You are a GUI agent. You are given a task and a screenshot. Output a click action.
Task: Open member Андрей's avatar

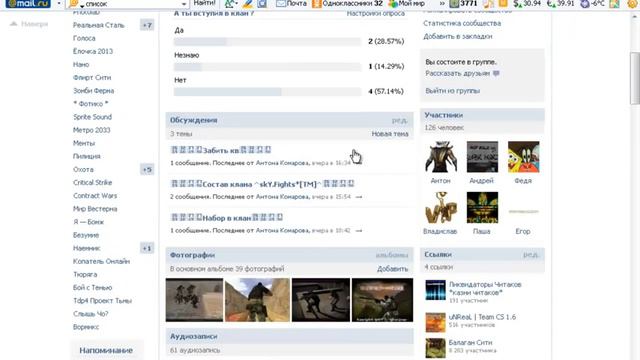click(482, 157)
